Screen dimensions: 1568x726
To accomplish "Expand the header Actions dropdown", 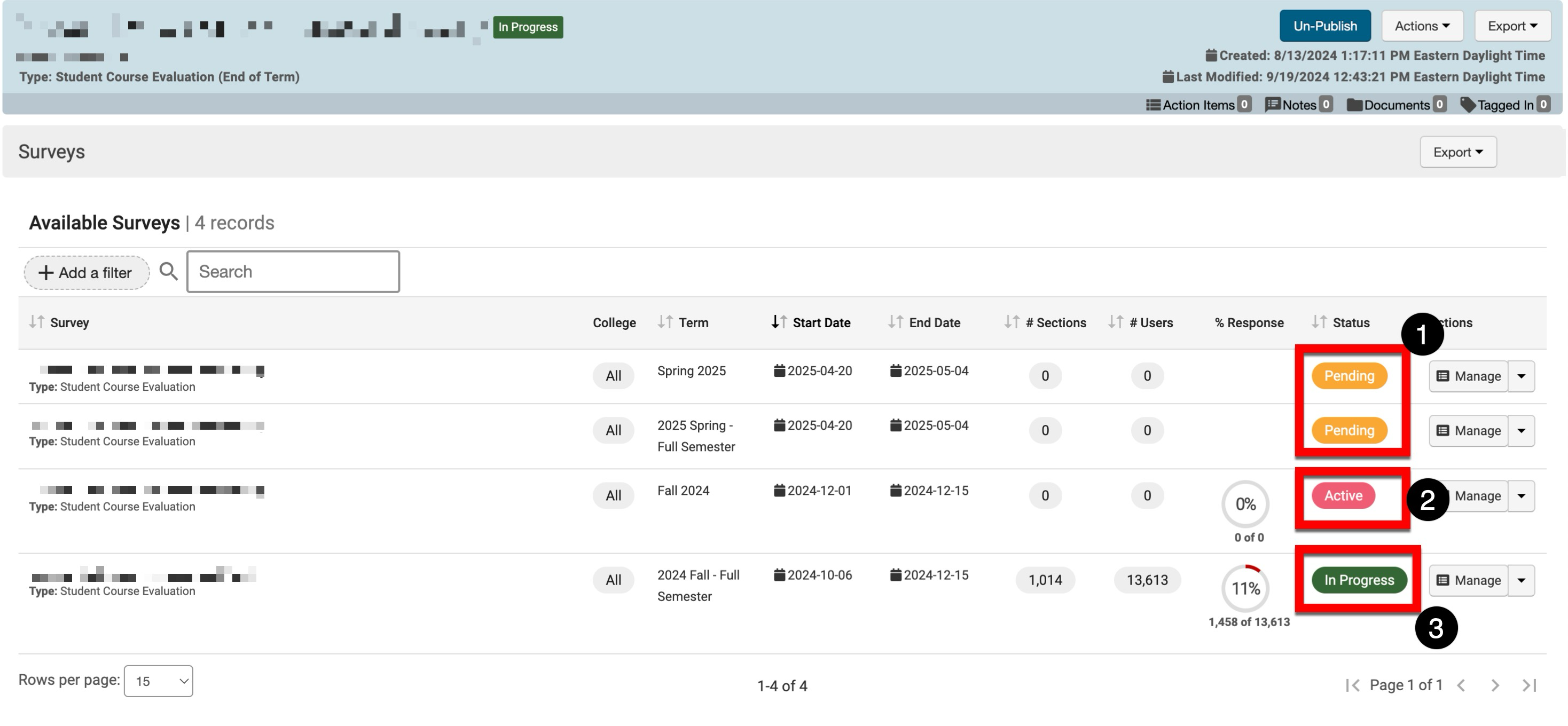I will click(1422, 26).
